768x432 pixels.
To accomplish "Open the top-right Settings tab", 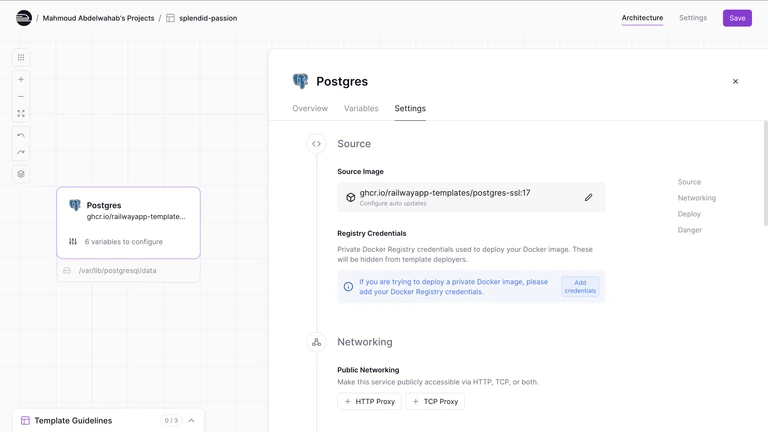I will point(693,18).
